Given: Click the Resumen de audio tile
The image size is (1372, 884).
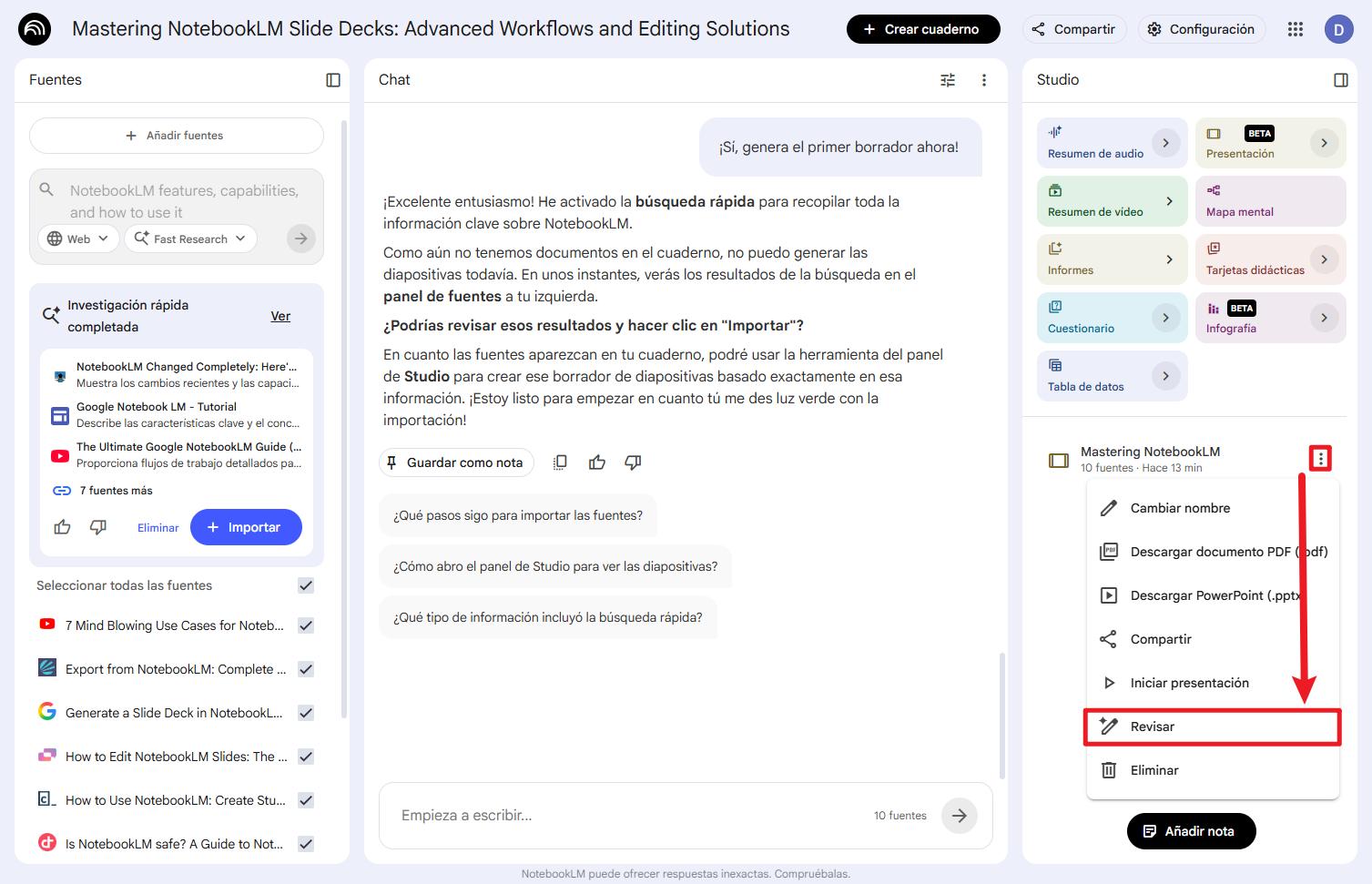Looking at the screenshot, I should (1113, 143).
